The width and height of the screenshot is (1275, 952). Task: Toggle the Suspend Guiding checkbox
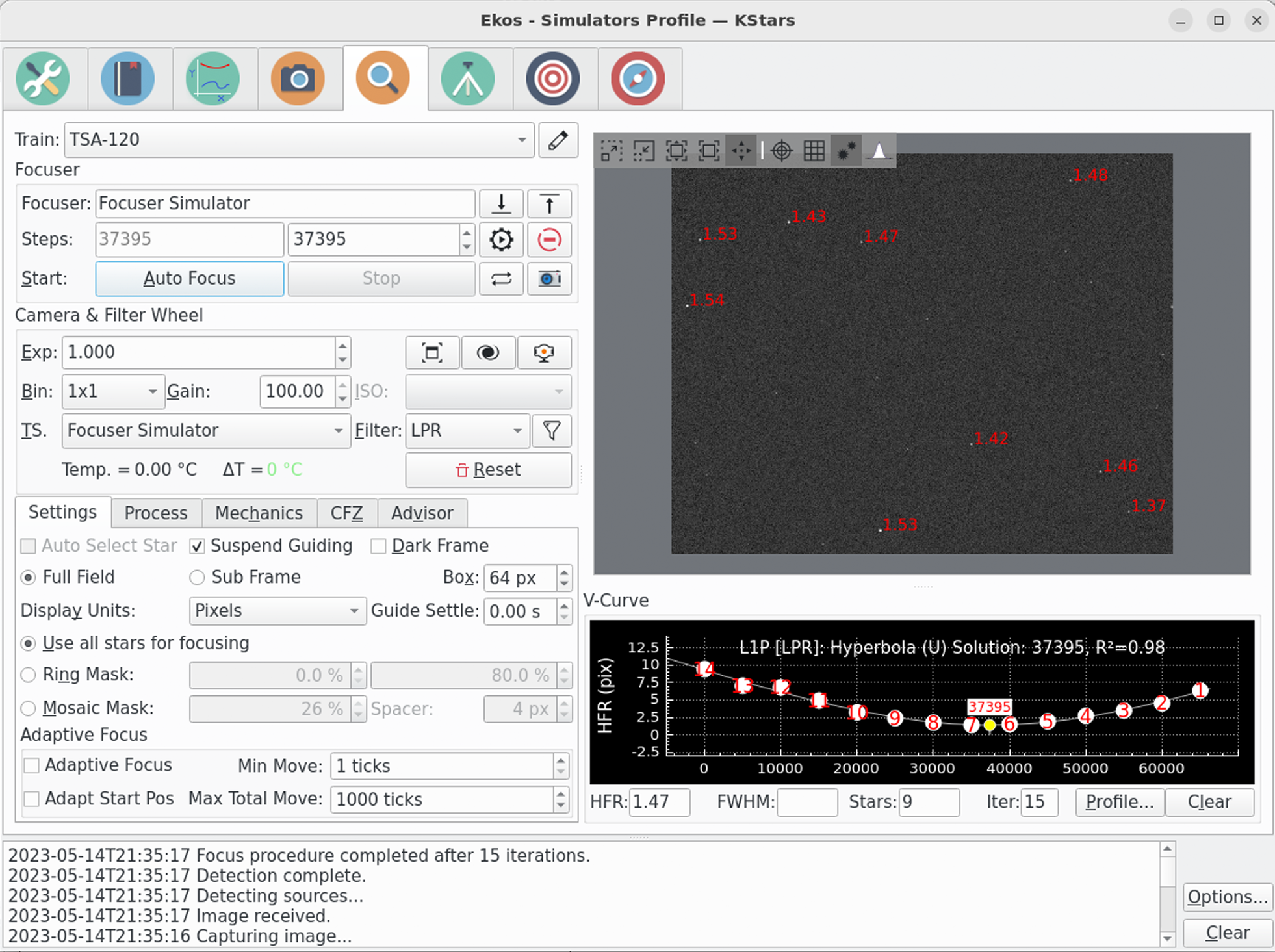[x=196, y=545]
